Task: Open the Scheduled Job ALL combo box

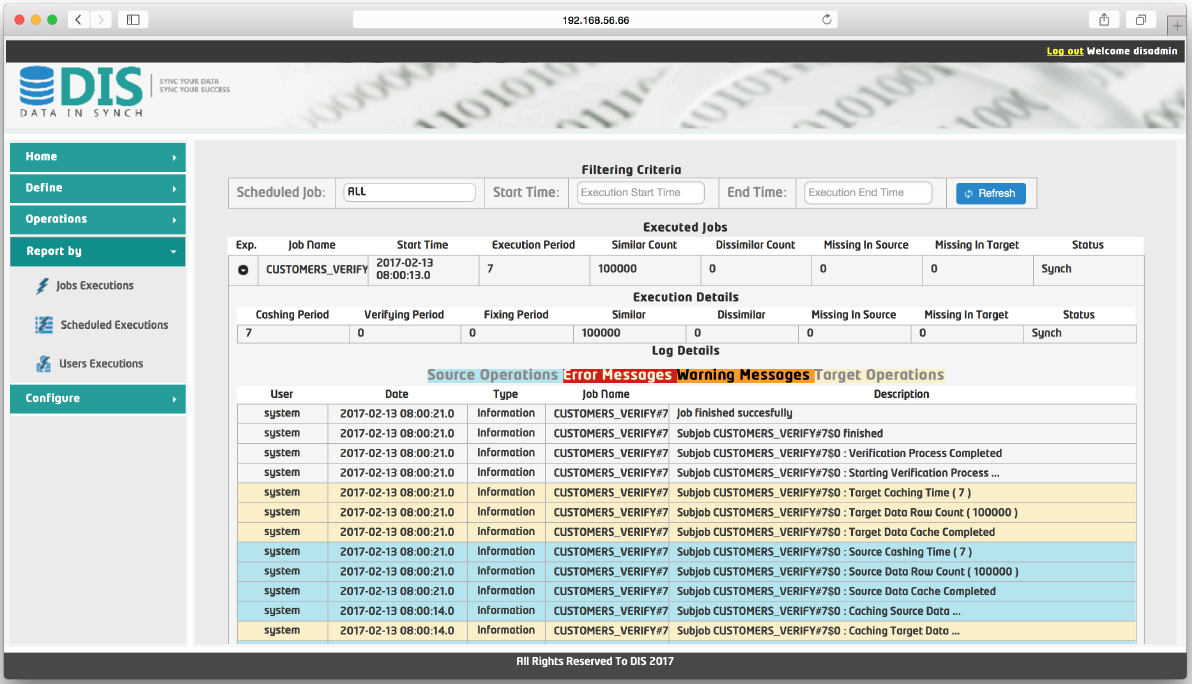Action: coord(409,192)
